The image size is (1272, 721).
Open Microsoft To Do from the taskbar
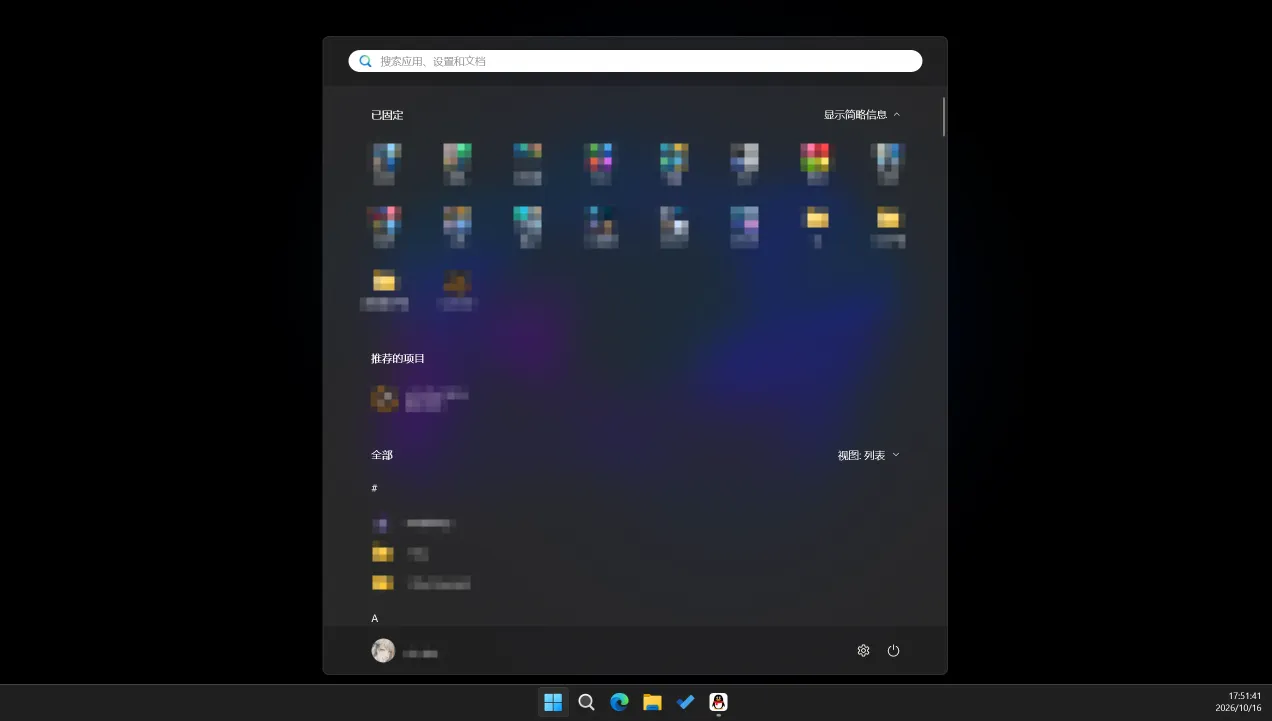point(685,702)
